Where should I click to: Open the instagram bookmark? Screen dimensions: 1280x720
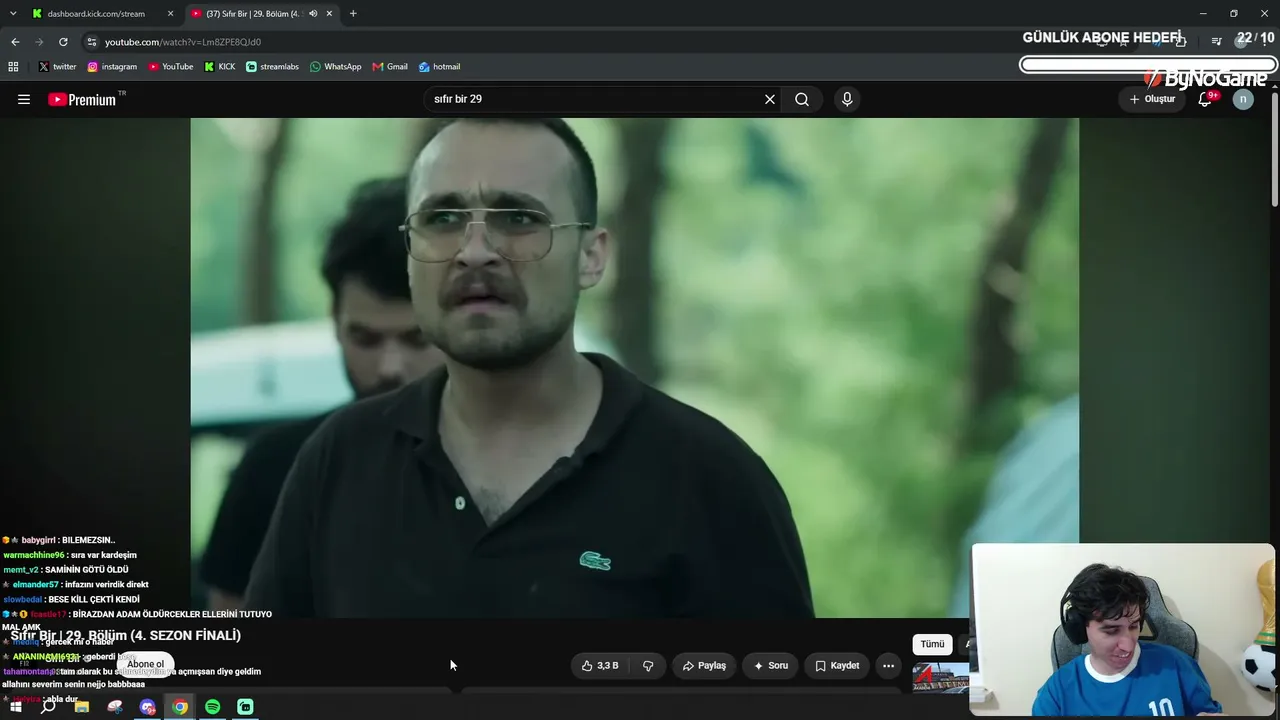(112, 67)
